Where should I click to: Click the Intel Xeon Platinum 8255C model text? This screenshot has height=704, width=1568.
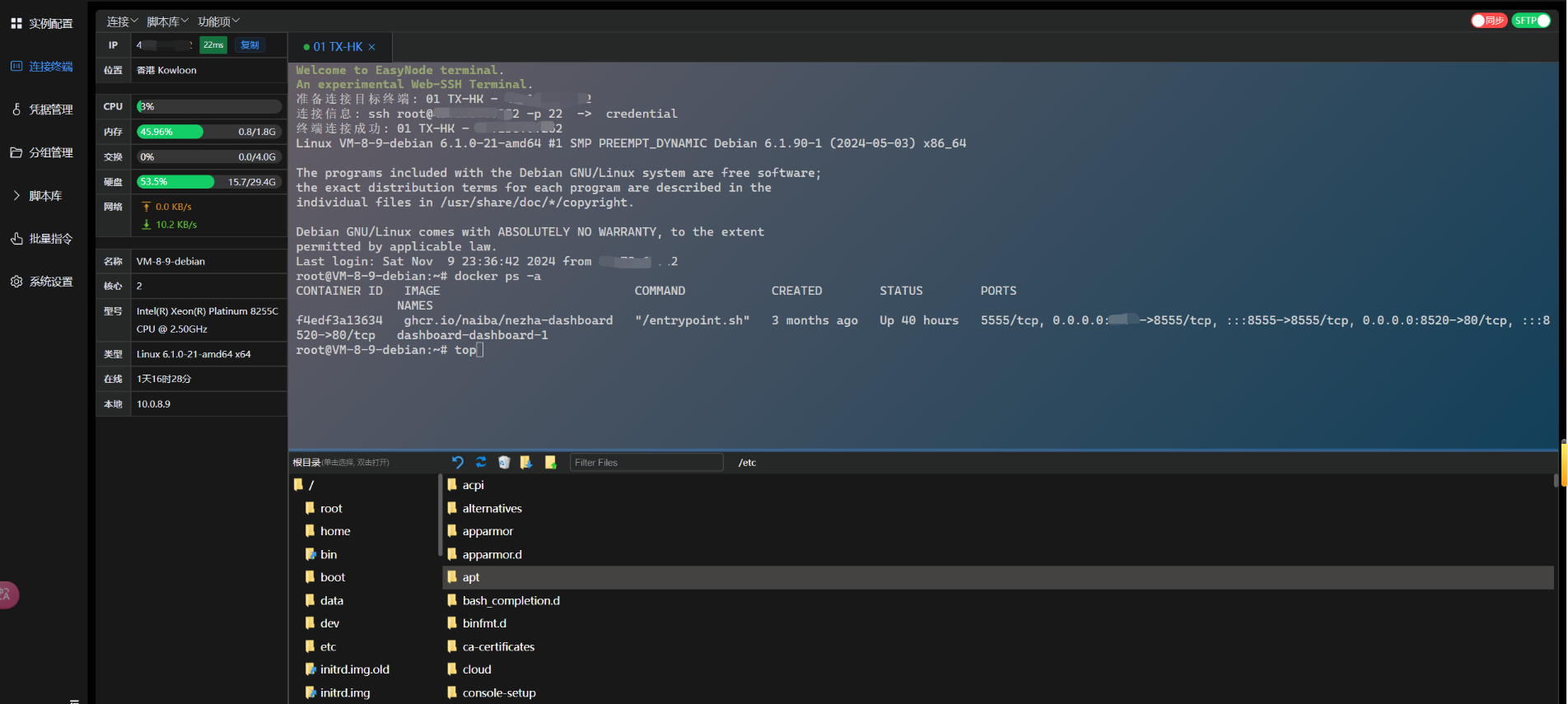point(207,320)
